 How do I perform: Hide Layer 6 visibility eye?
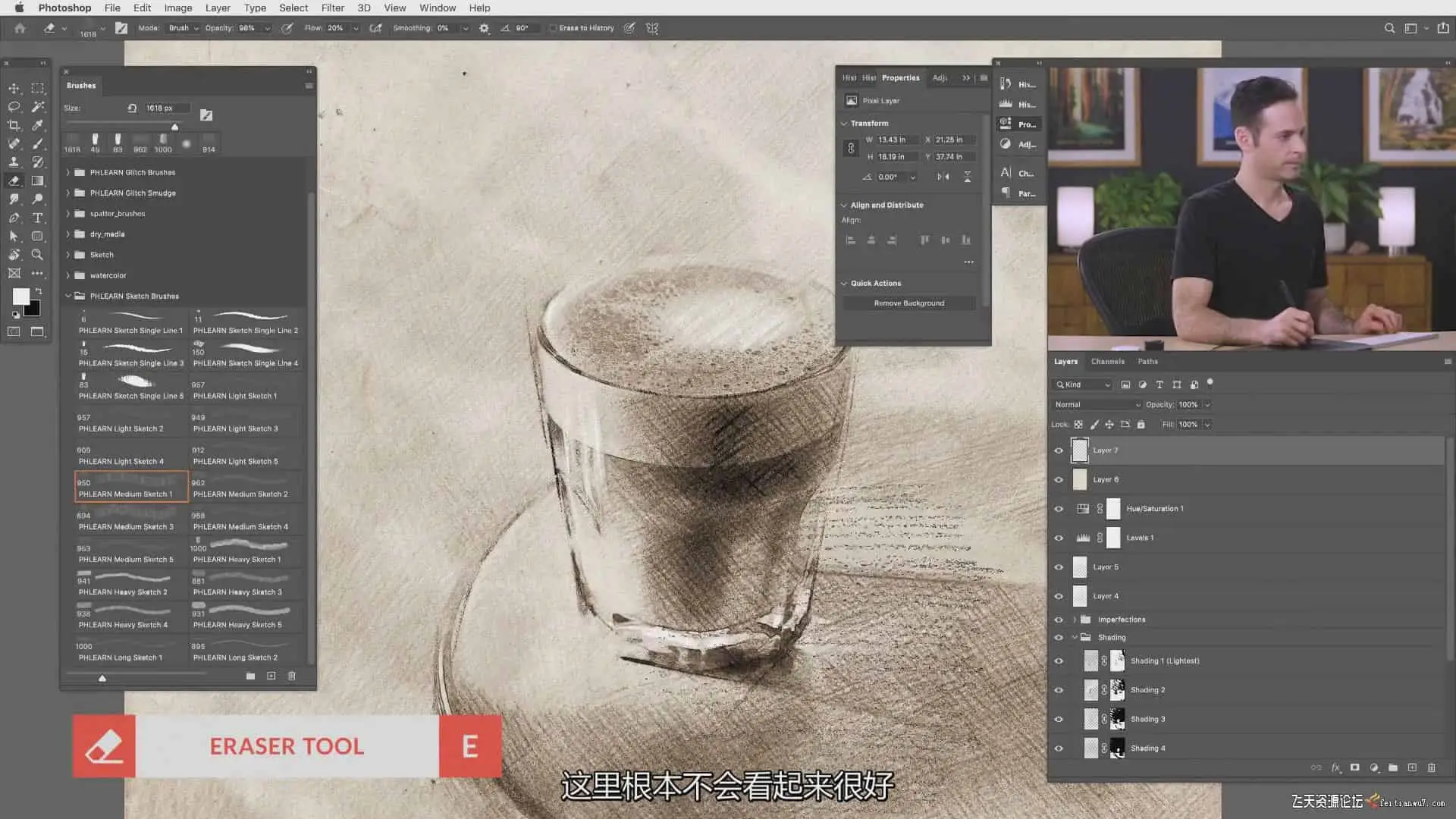[x=1059, y=480]
